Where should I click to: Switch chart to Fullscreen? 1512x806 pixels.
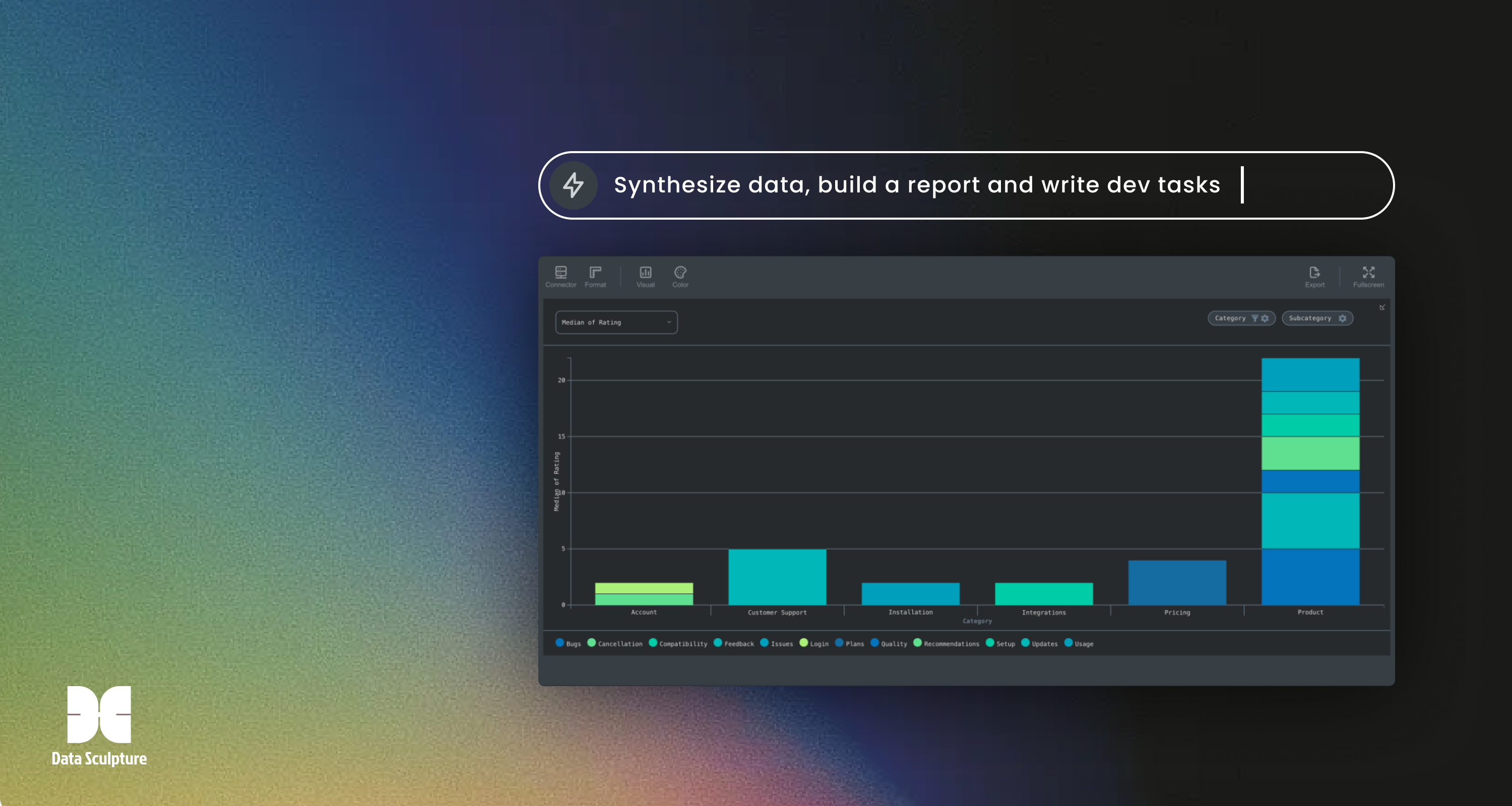point(1368,276)
